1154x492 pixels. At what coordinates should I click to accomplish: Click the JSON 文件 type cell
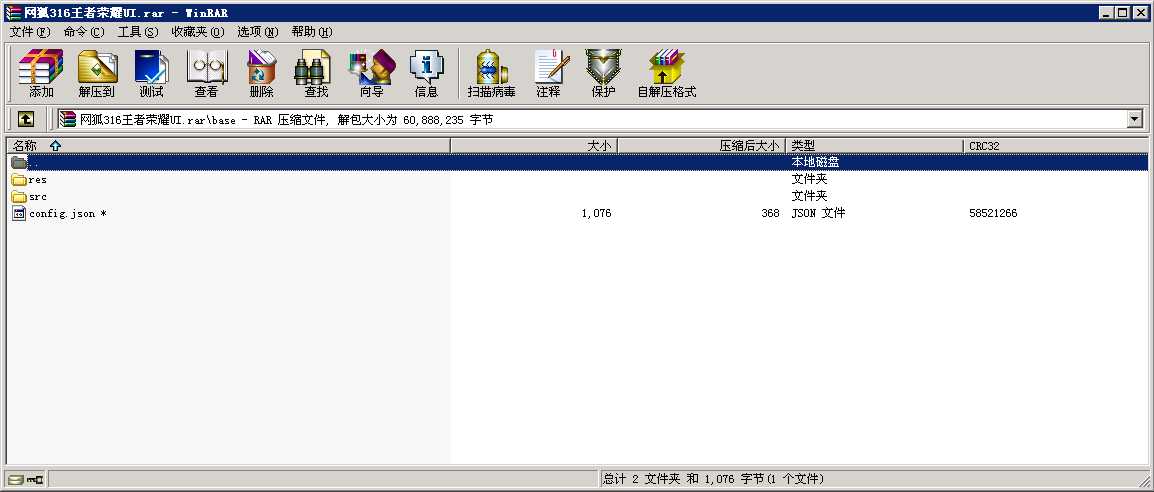click(818, 213)
